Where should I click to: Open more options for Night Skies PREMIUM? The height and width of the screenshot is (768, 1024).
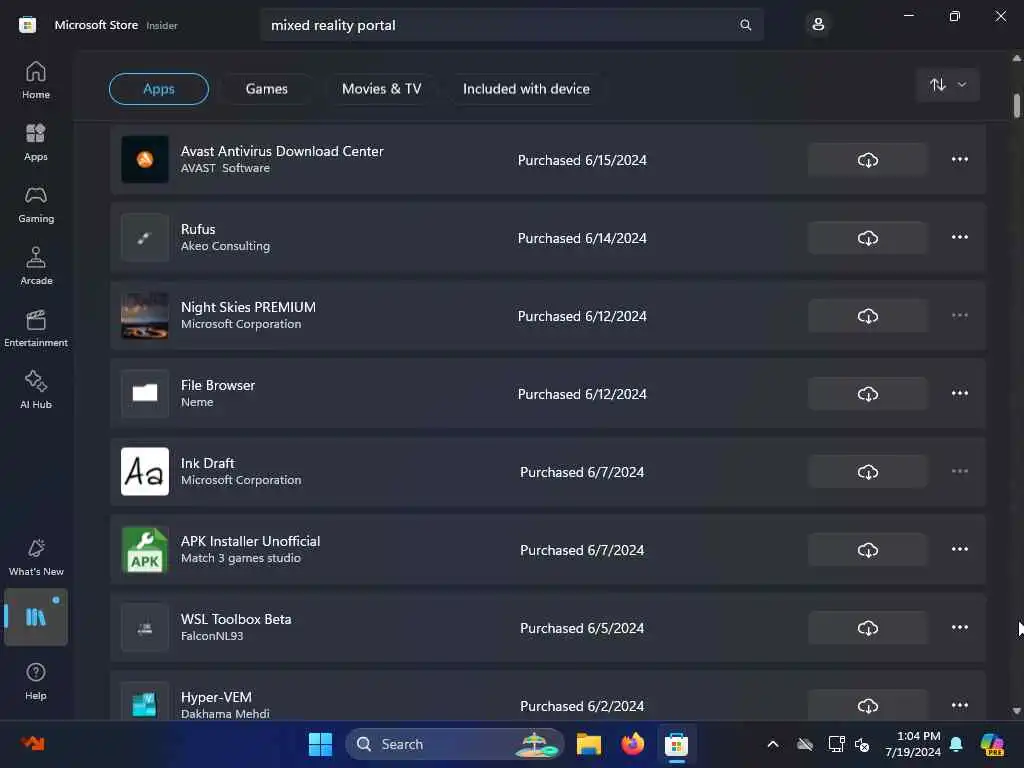tap(959, 315)
